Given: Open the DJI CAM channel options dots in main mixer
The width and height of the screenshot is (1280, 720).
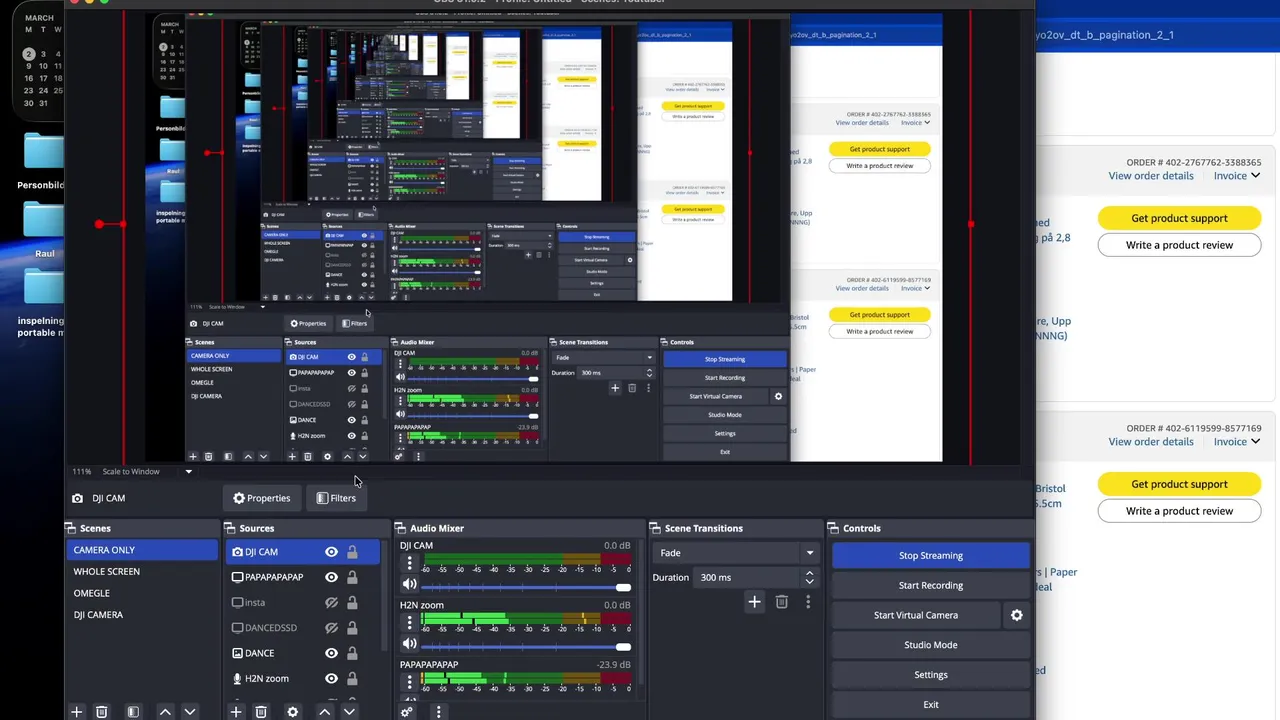Looking at the screenshot, I should (409, 564).
